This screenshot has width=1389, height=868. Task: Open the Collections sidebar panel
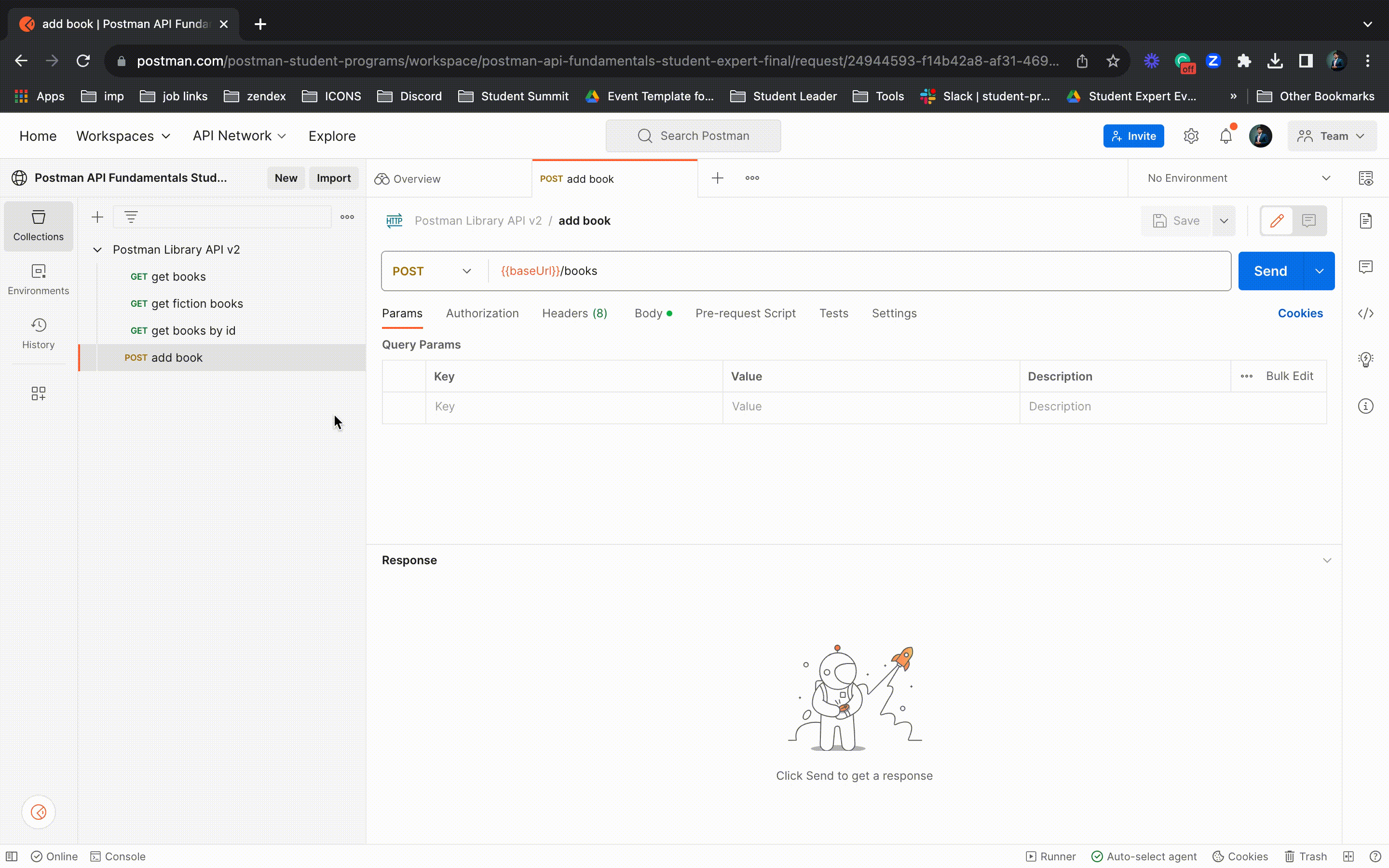(x=39, y=225)
